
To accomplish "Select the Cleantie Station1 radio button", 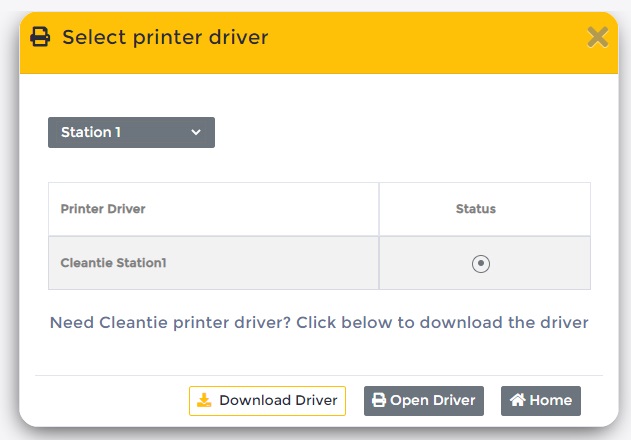I will (481, 264).
